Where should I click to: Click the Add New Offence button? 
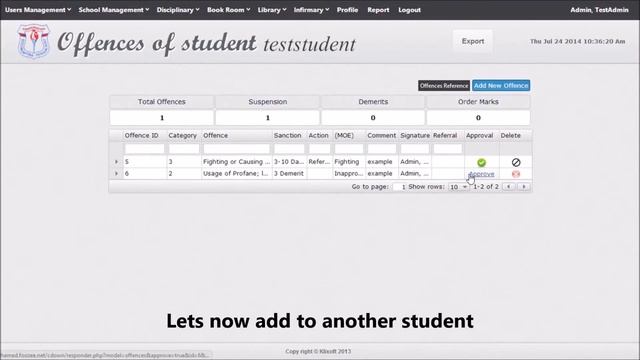pyautogui.click(x=501, y=86)
